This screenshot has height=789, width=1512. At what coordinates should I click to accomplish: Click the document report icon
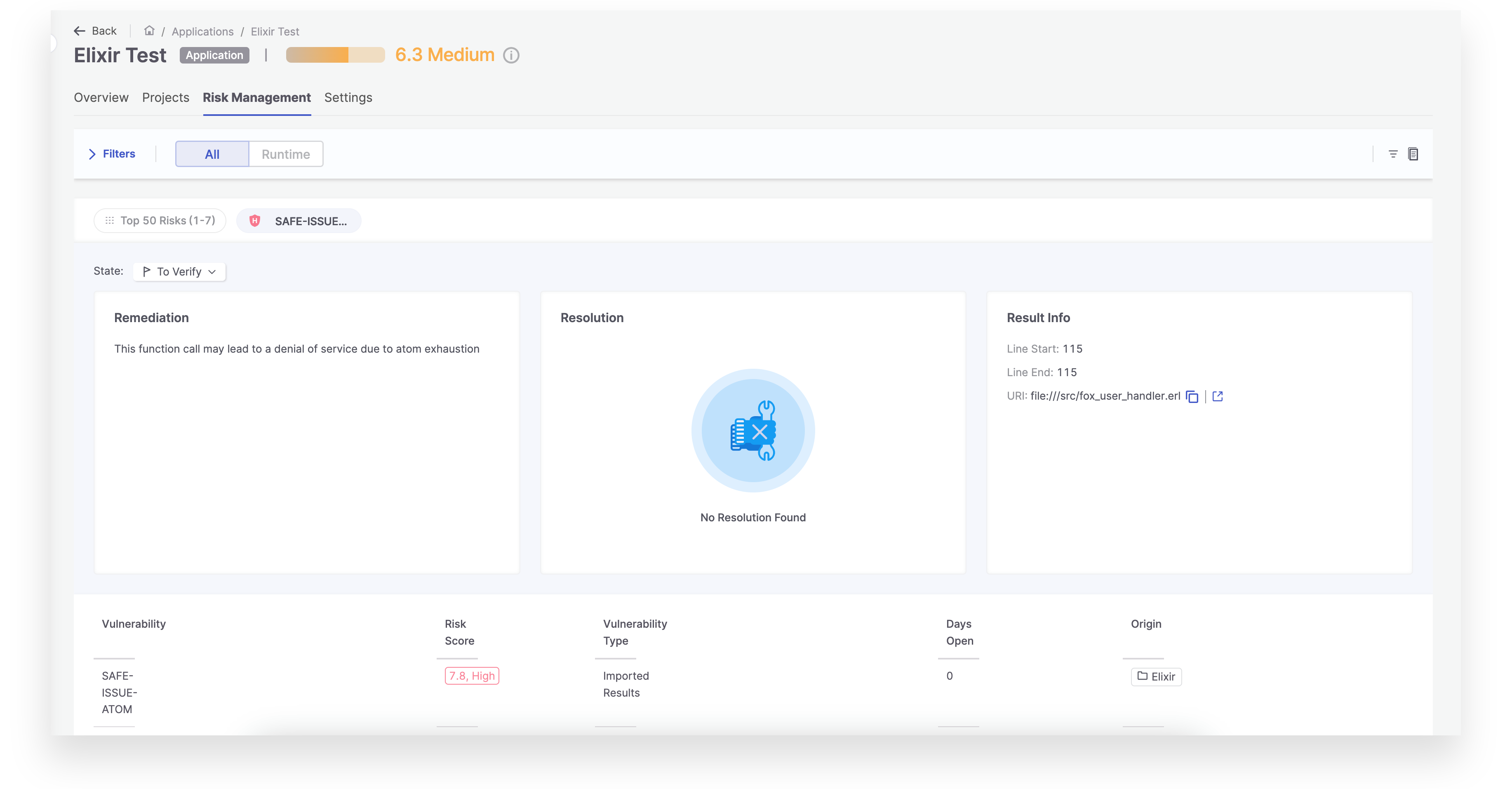[x=1413, y=154]
